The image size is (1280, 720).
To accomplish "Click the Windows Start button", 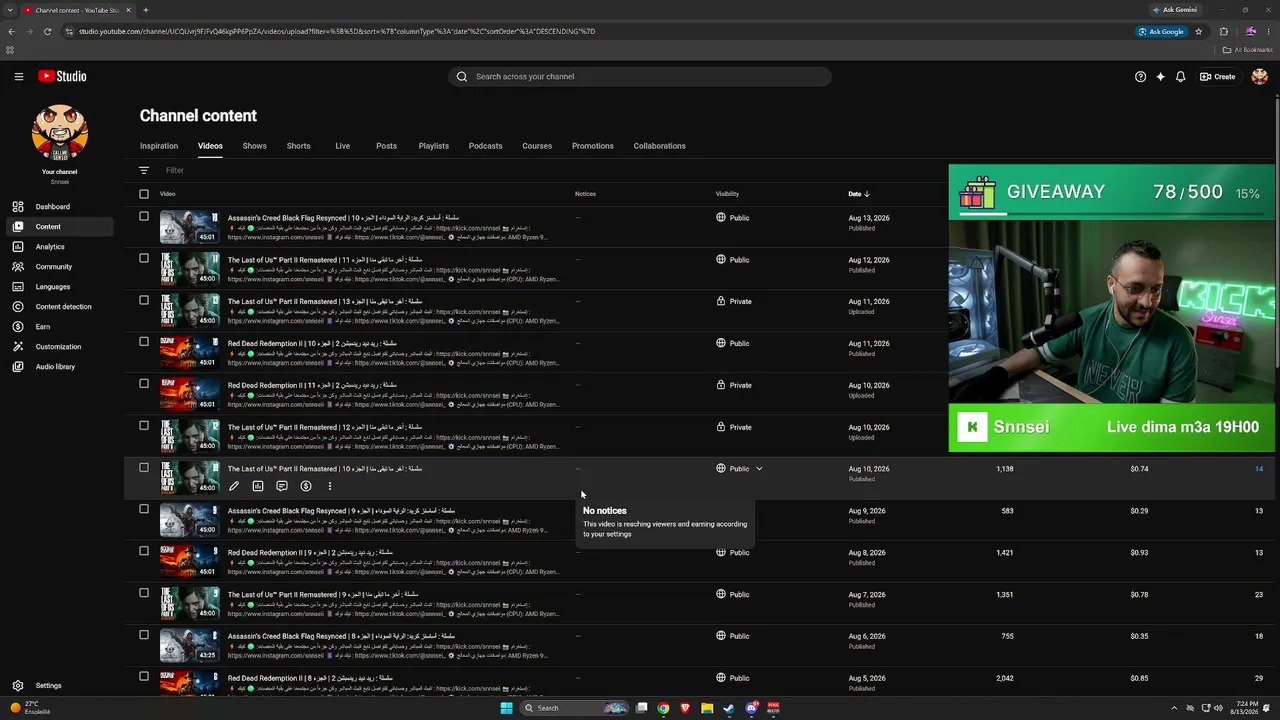I will 507,708.
